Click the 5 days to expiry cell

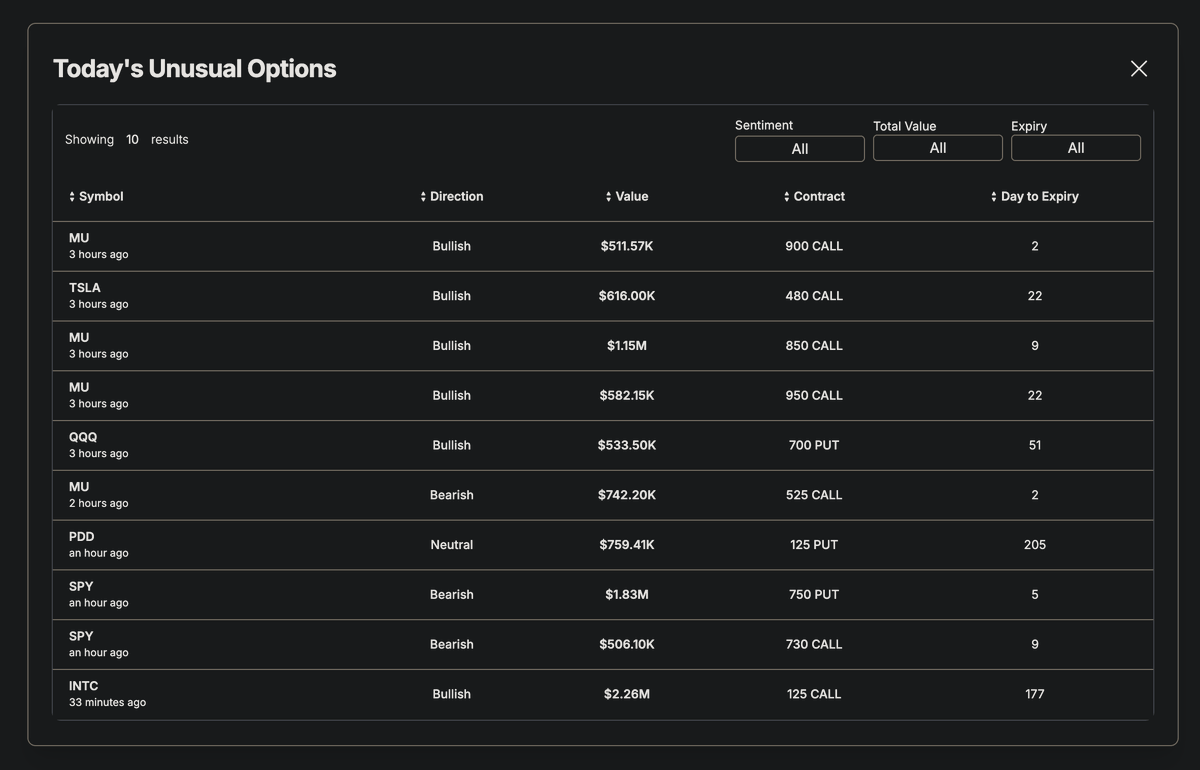[1035, 595]
